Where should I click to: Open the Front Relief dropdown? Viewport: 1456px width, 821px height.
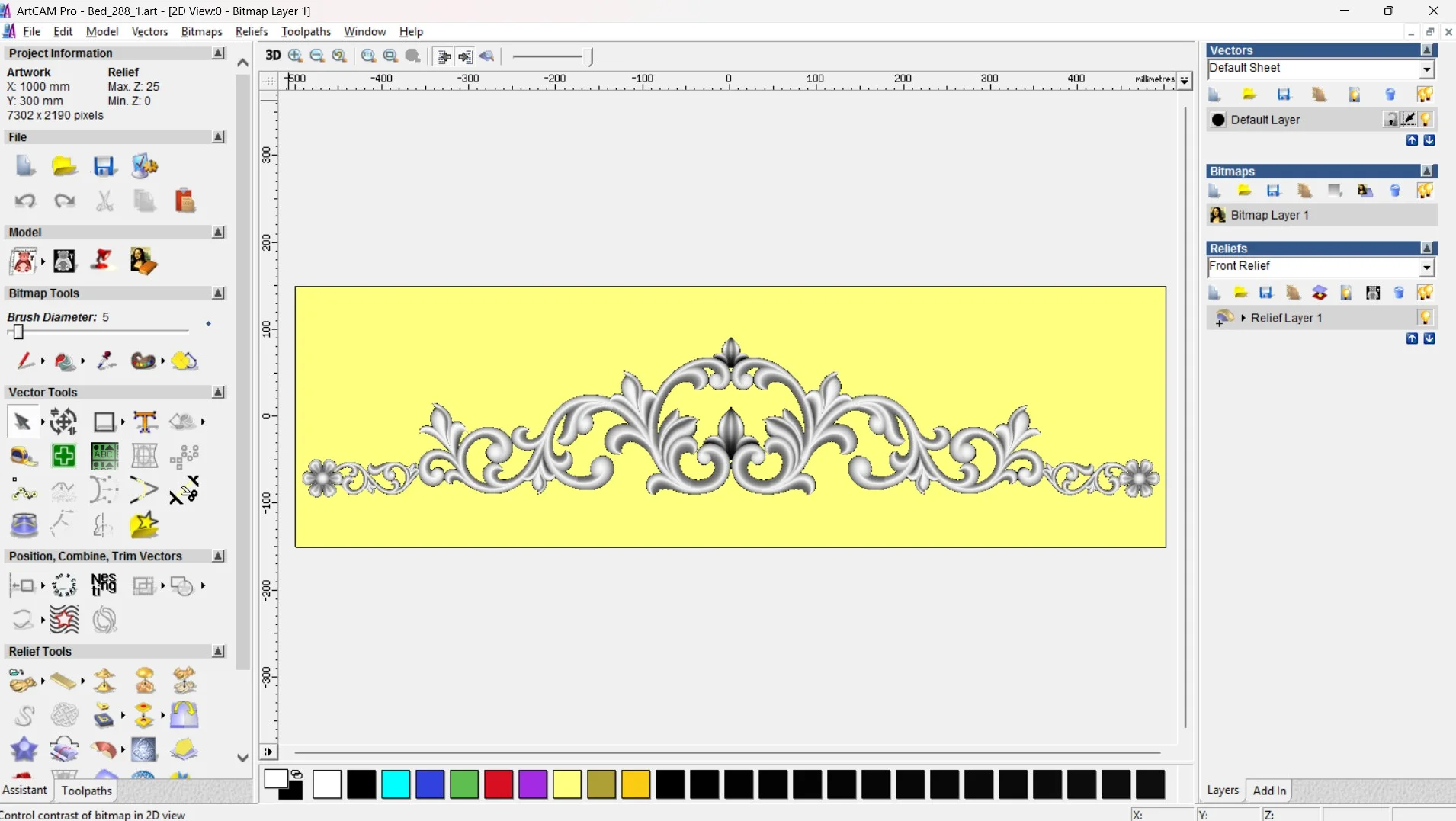pos(1426,268)
